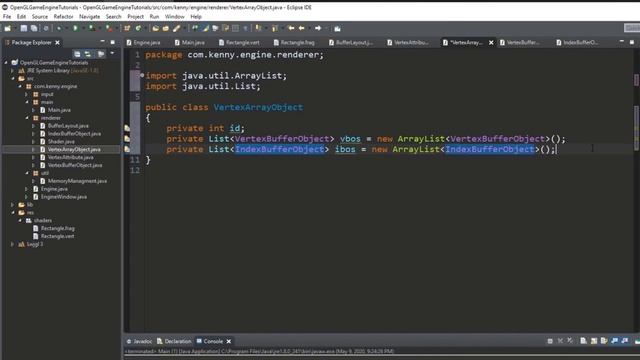Click the Coverage run toolbar icon
Viewport: 640px width, 360px height.
(92, 28)
